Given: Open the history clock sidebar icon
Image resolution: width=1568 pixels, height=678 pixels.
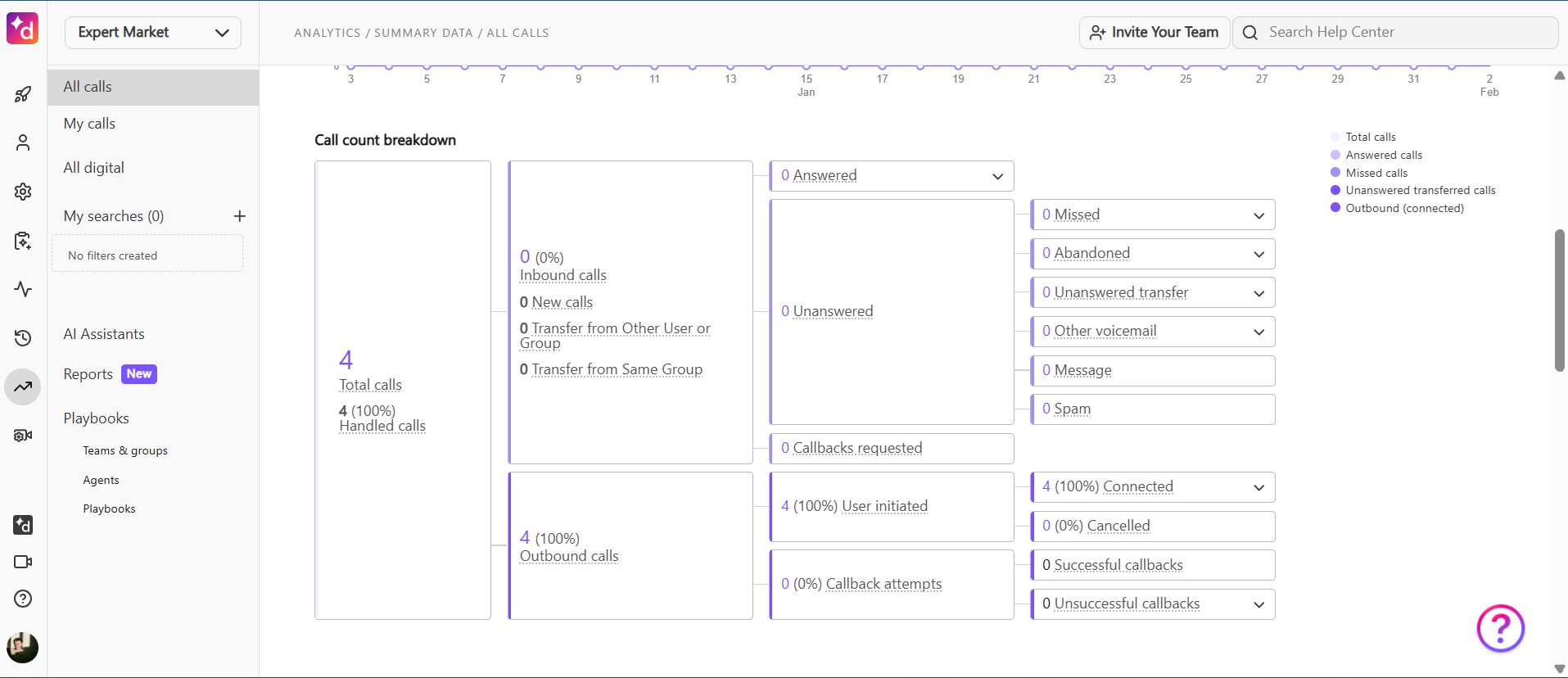Looking at the screenshot, I should (23, 338).
